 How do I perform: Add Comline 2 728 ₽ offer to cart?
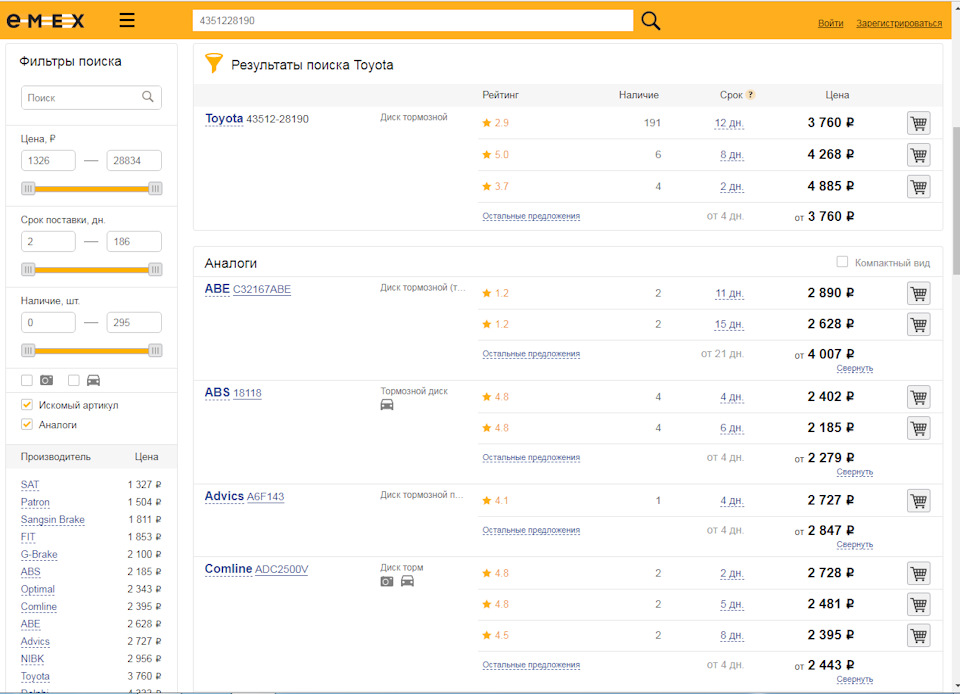(x=918, y=573)
